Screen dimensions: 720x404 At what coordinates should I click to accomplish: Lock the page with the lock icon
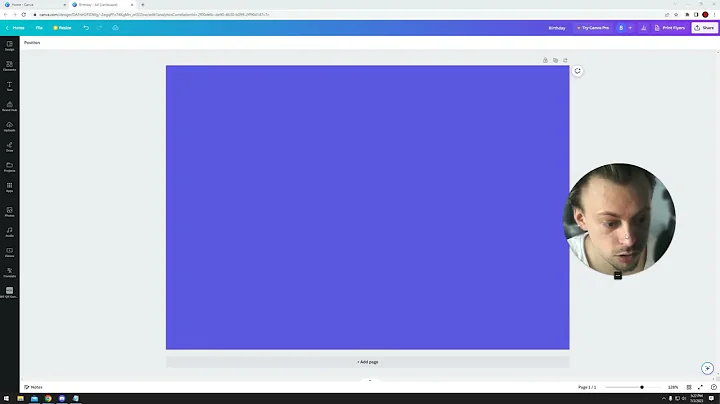545,60
